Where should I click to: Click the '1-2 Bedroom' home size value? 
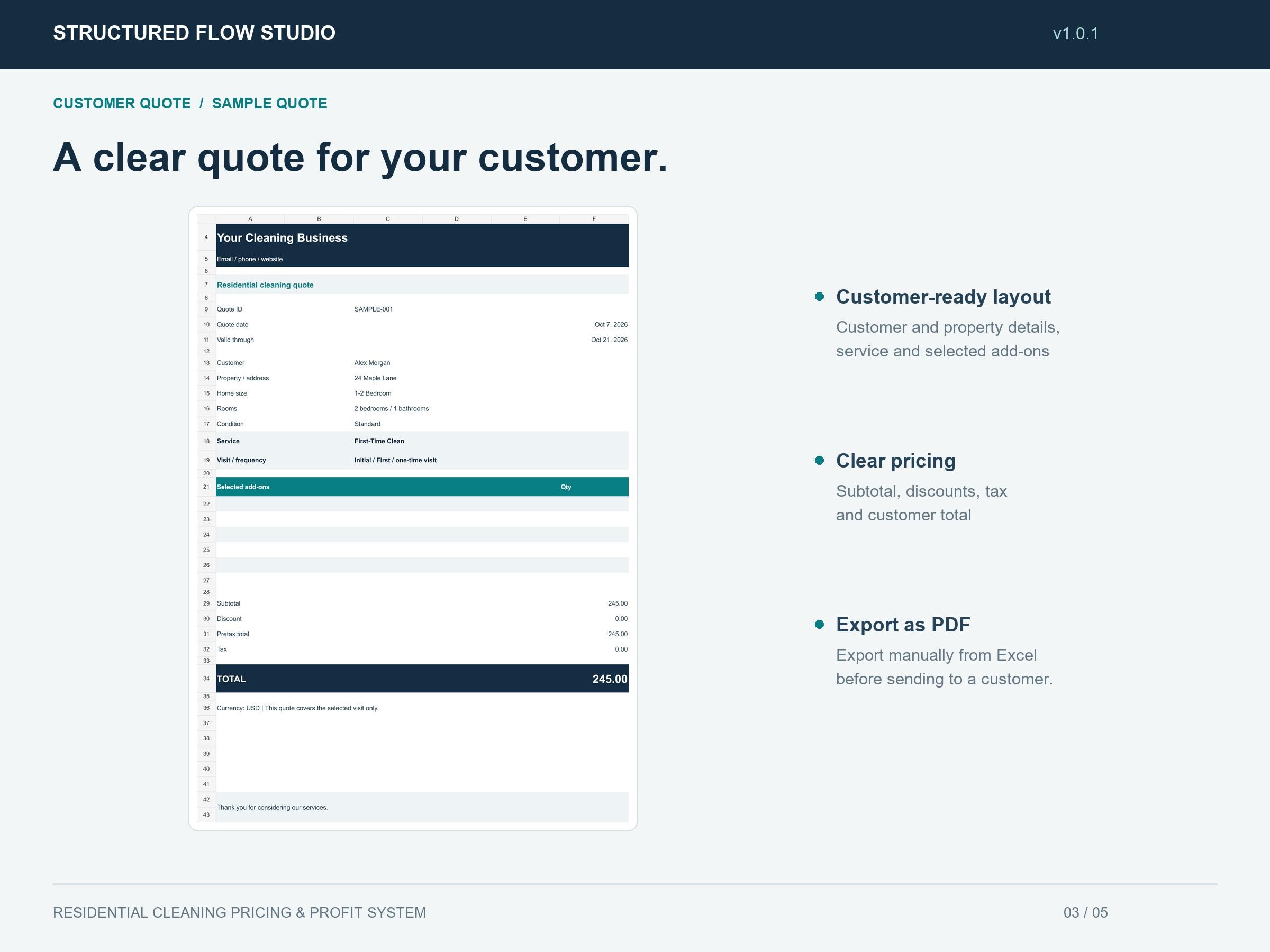pyautogui.click(x=373, y=393)
